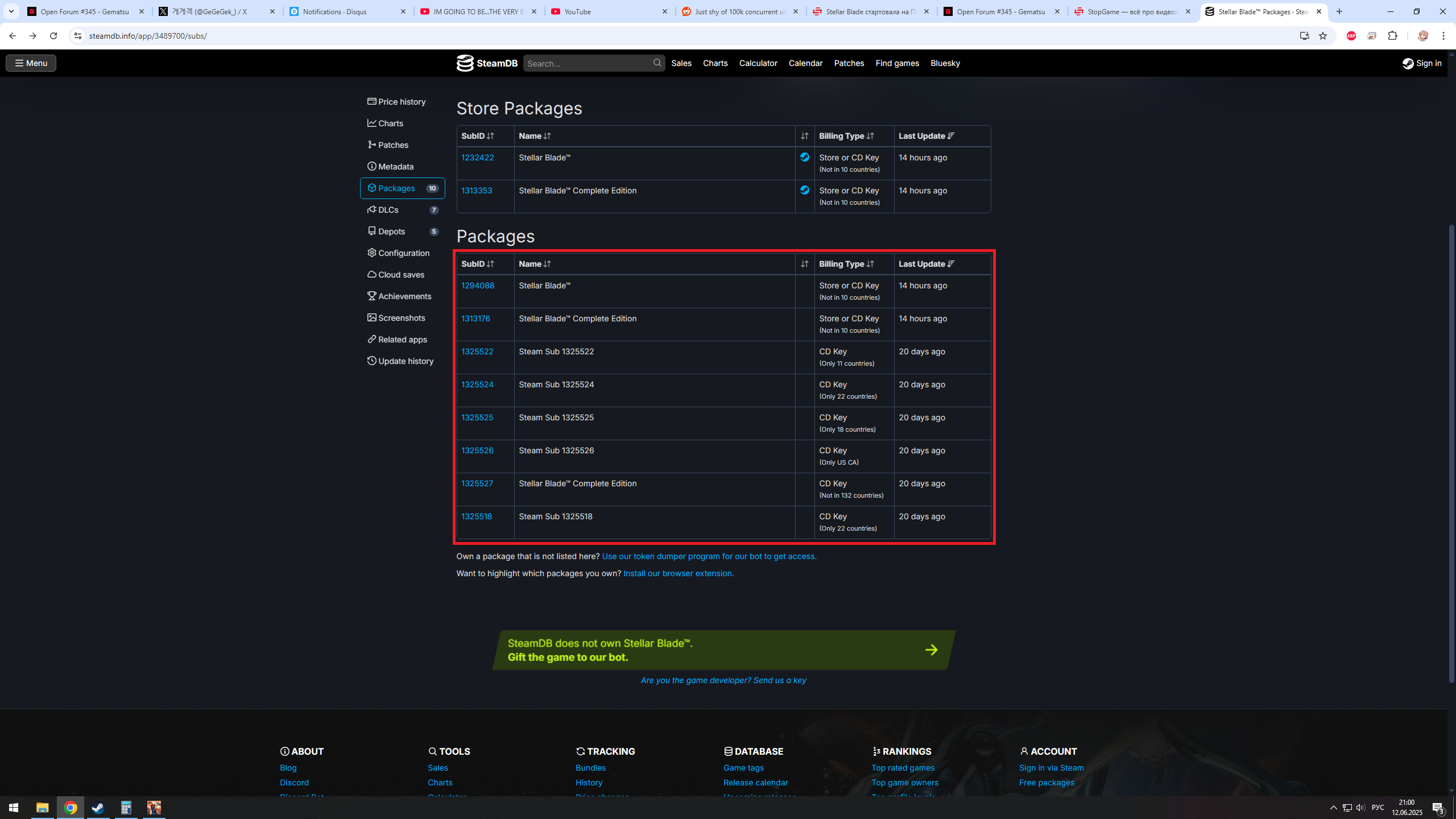
Task: Open the AdBlock Plus extension icon
Action: pos(1351,36)
